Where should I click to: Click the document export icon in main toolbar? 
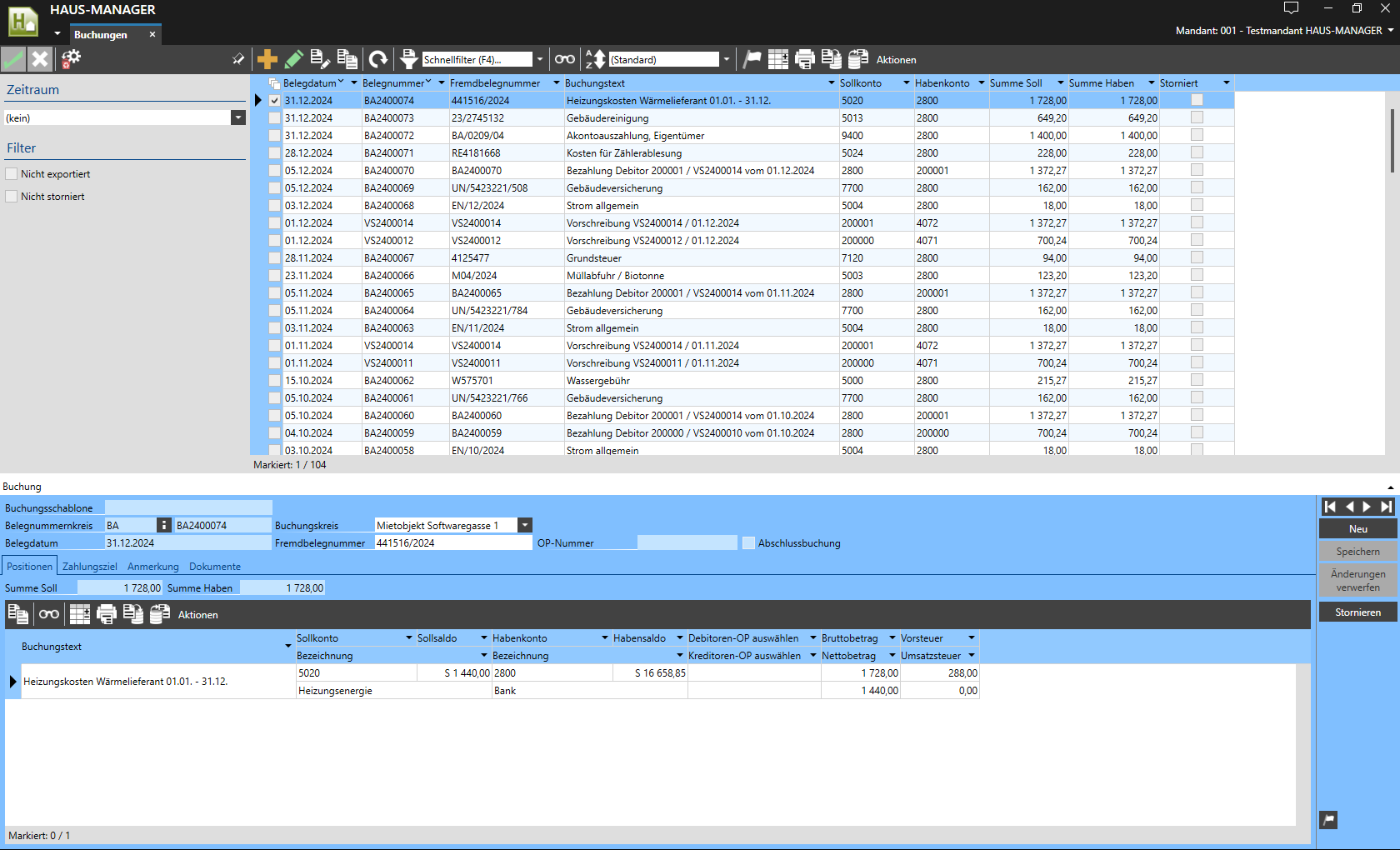point(832,59)
